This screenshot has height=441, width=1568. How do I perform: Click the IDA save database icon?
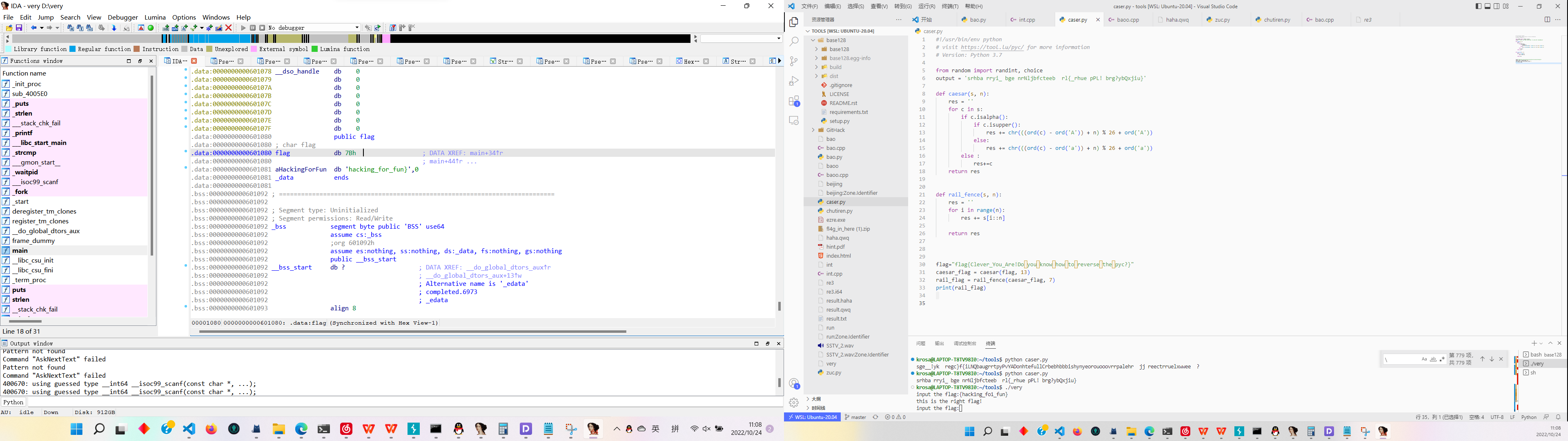click(x=19, y=28)
